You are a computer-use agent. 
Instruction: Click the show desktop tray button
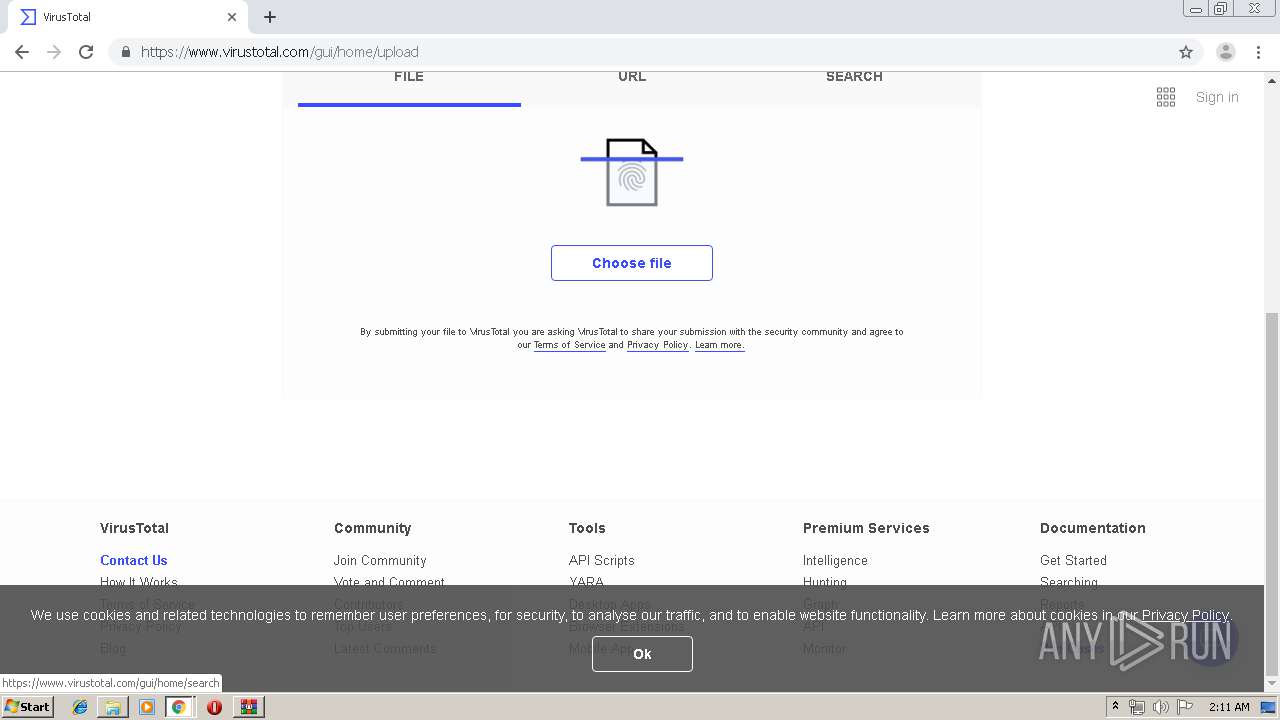pos(1268,707)
